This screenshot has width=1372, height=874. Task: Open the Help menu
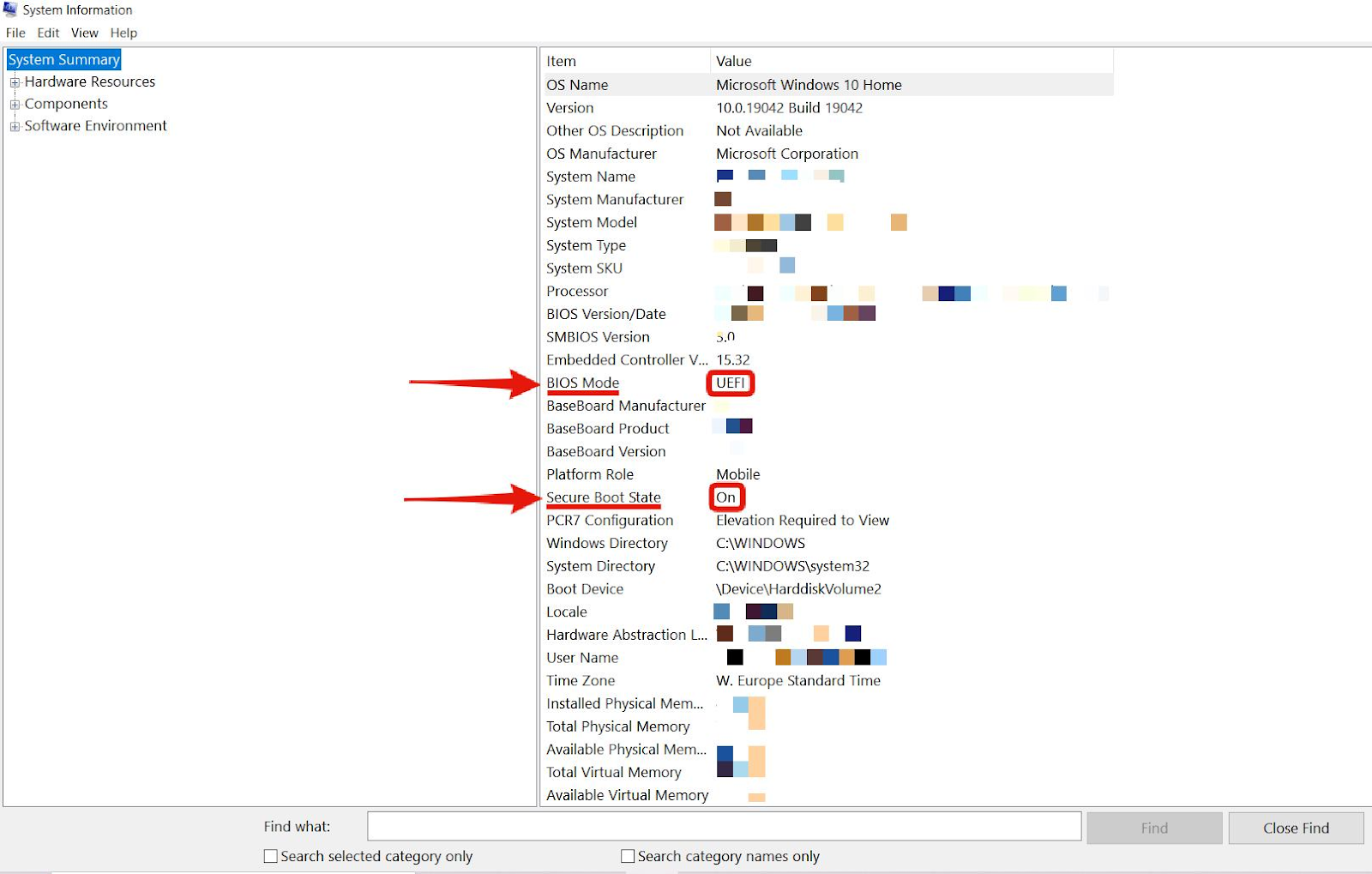pos(123,33)
